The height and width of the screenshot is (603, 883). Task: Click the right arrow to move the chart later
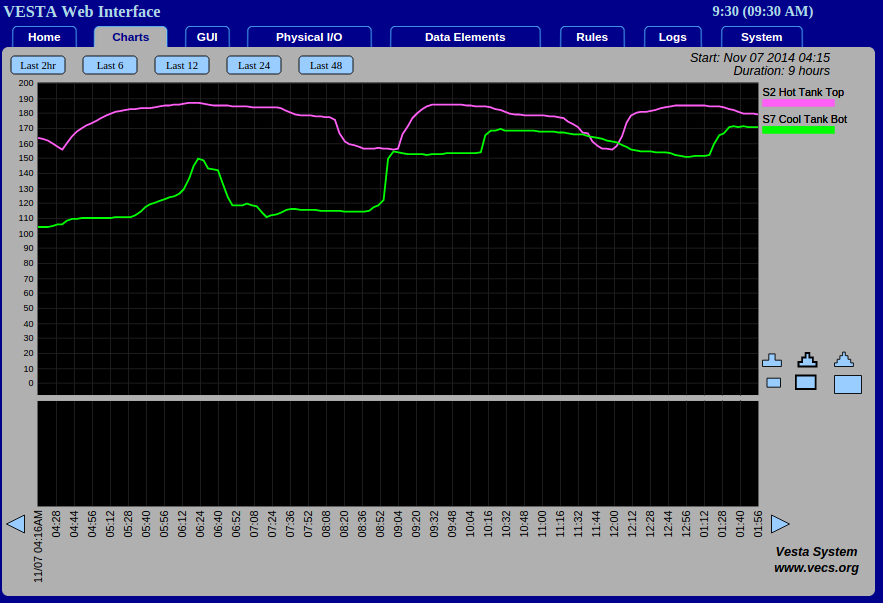pyautogui.click(x=780, y=524)
